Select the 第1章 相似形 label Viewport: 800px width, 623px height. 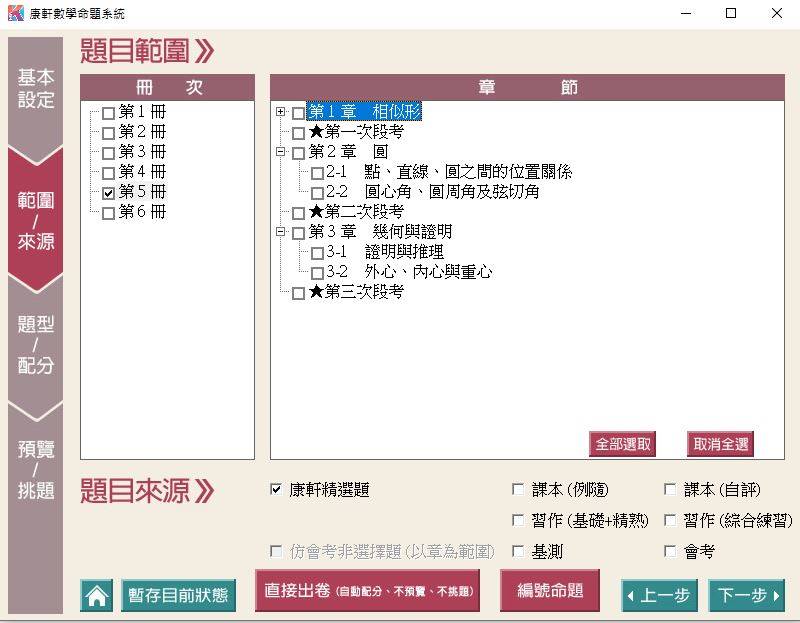pos(364,111)
